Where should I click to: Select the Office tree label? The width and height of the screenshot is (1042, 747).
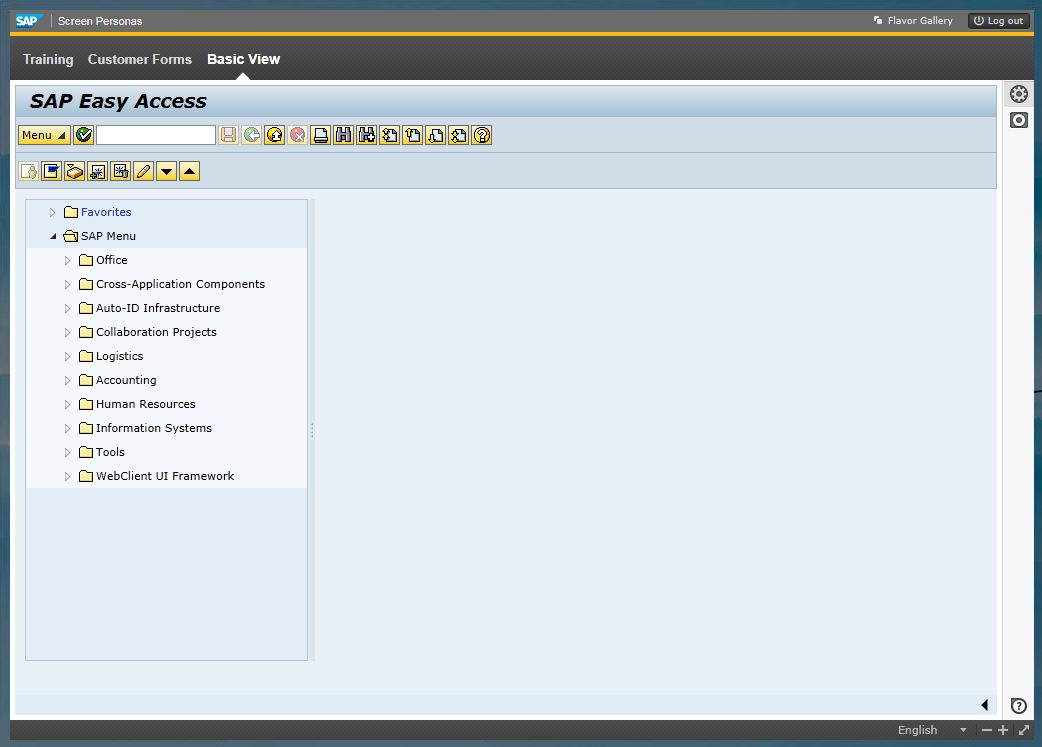[112, 260]
